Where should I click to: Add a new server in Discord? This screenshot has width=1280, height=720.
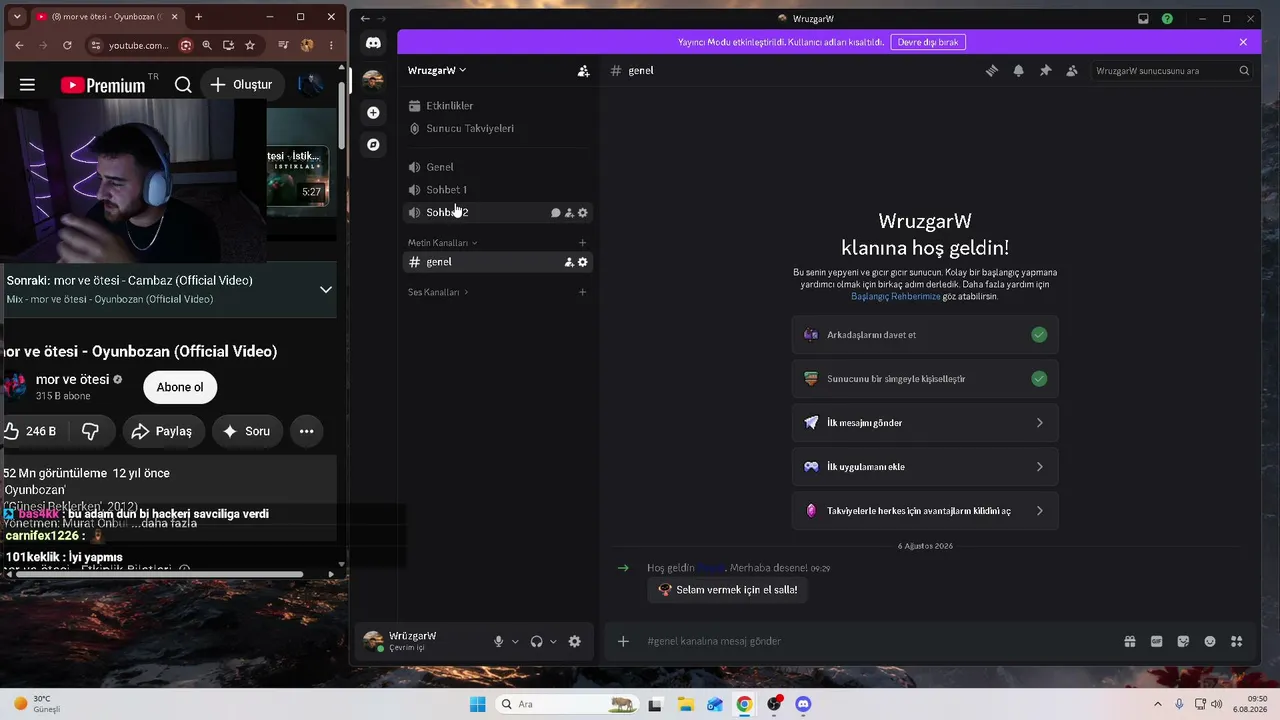click(x=373, y=113)
